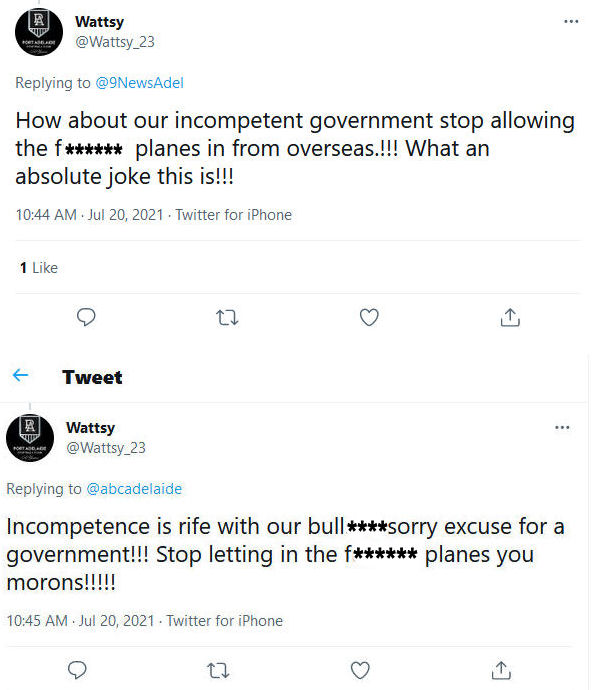This screenshot has width=603, height=690.
Task: Like the second tweet with heart icon
Action: (x=361, y=669)
